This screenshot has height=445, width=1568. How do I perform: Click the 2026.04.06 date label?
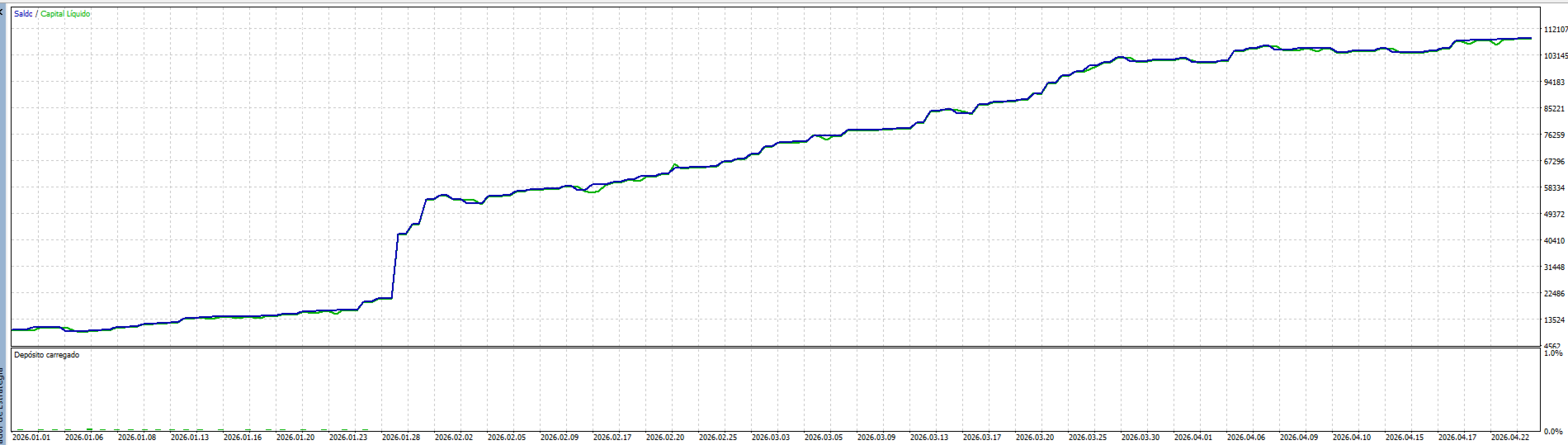point(1246,438)
